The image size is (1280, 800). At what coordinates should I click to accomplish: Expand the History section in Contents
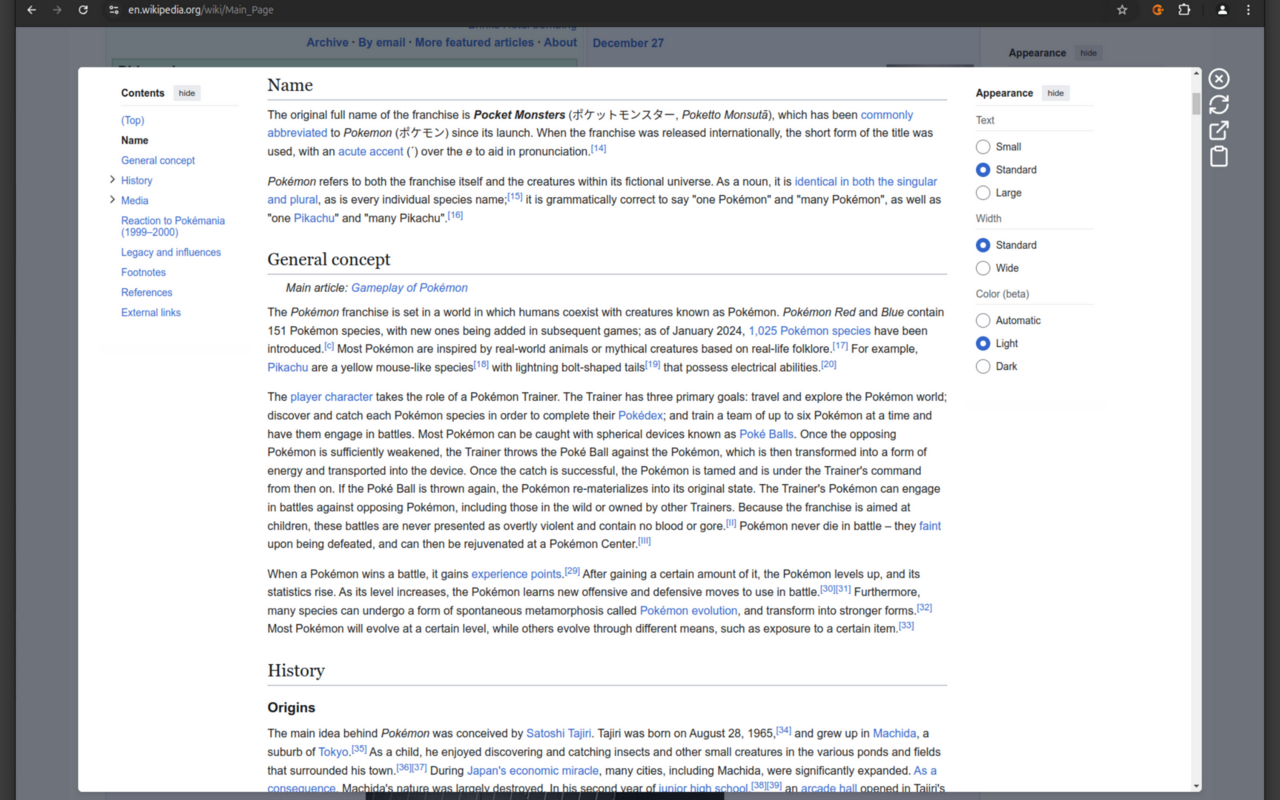(x=112, y=180)
